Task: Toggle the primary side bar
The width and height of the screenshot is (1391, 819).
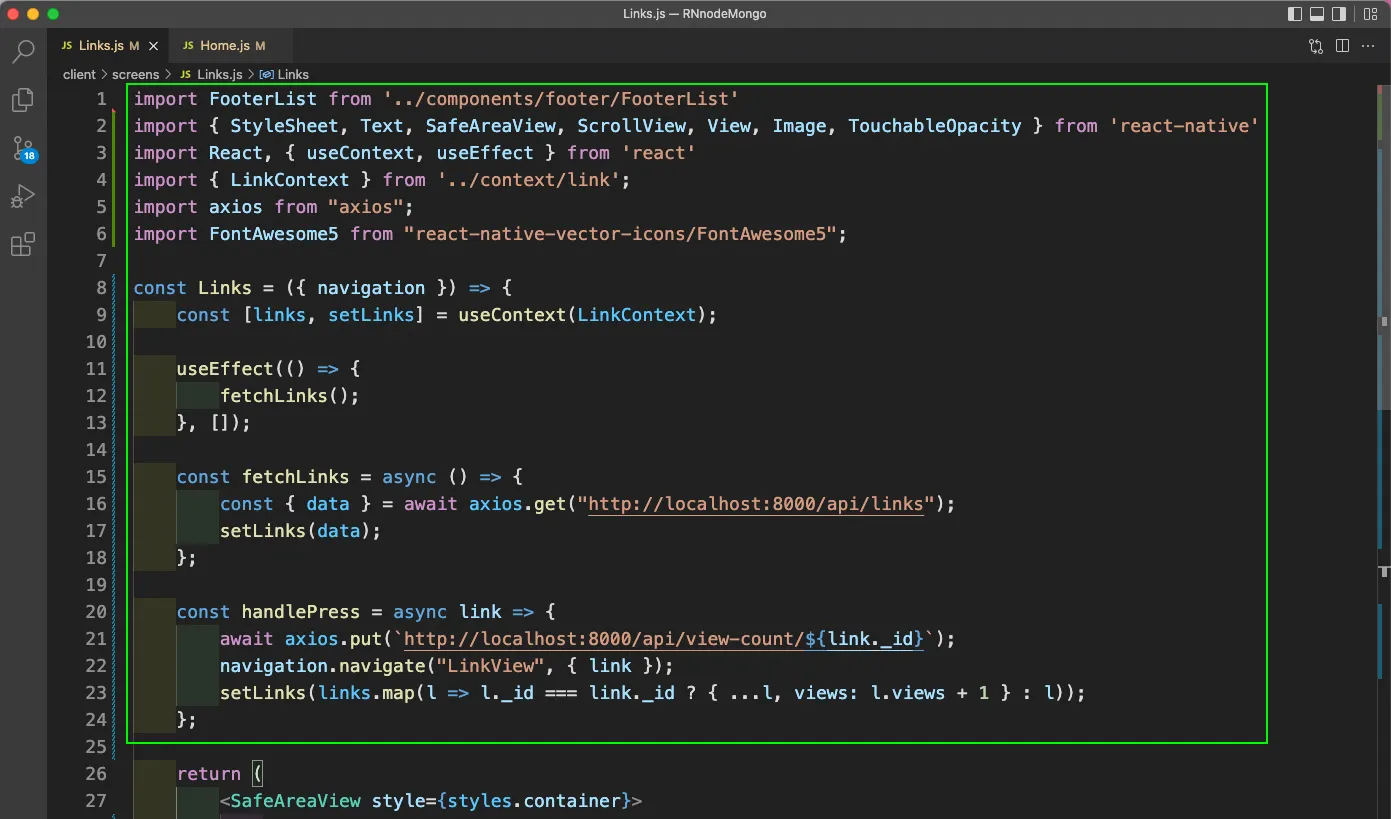Action: point(1295,14)
